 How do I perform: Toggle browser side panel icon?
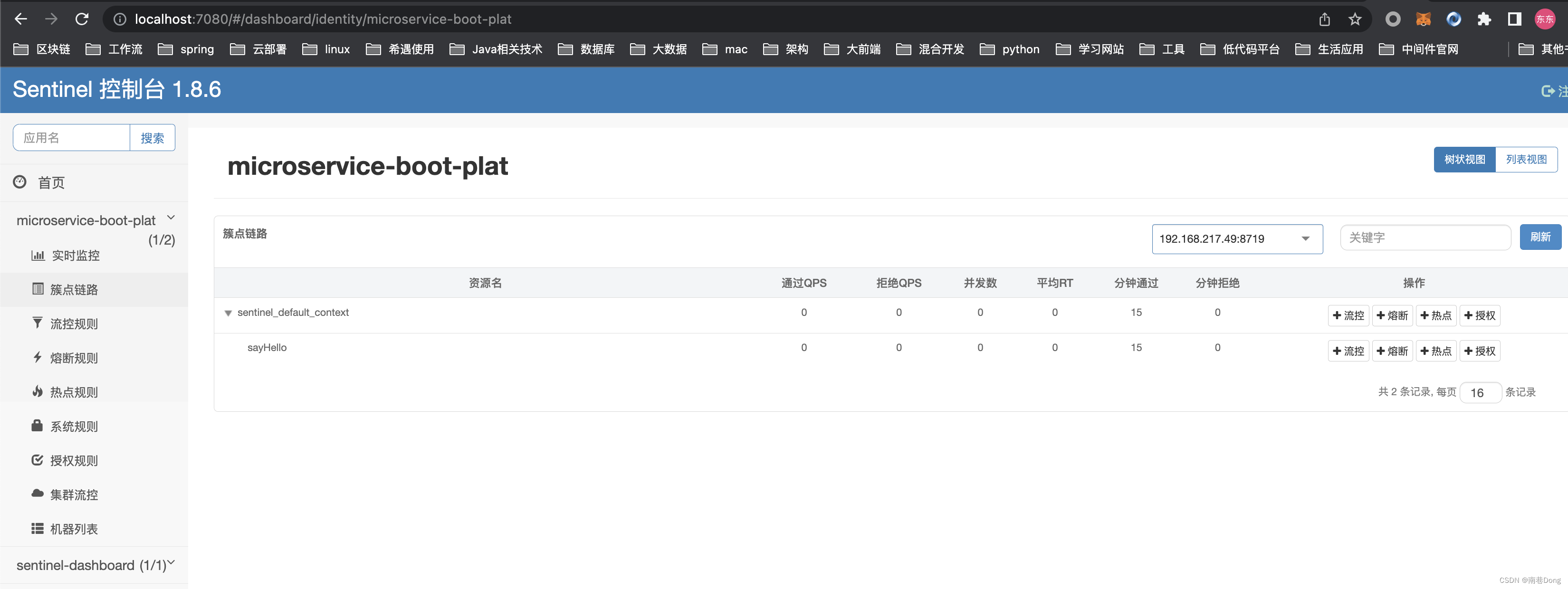[1514, 19]
